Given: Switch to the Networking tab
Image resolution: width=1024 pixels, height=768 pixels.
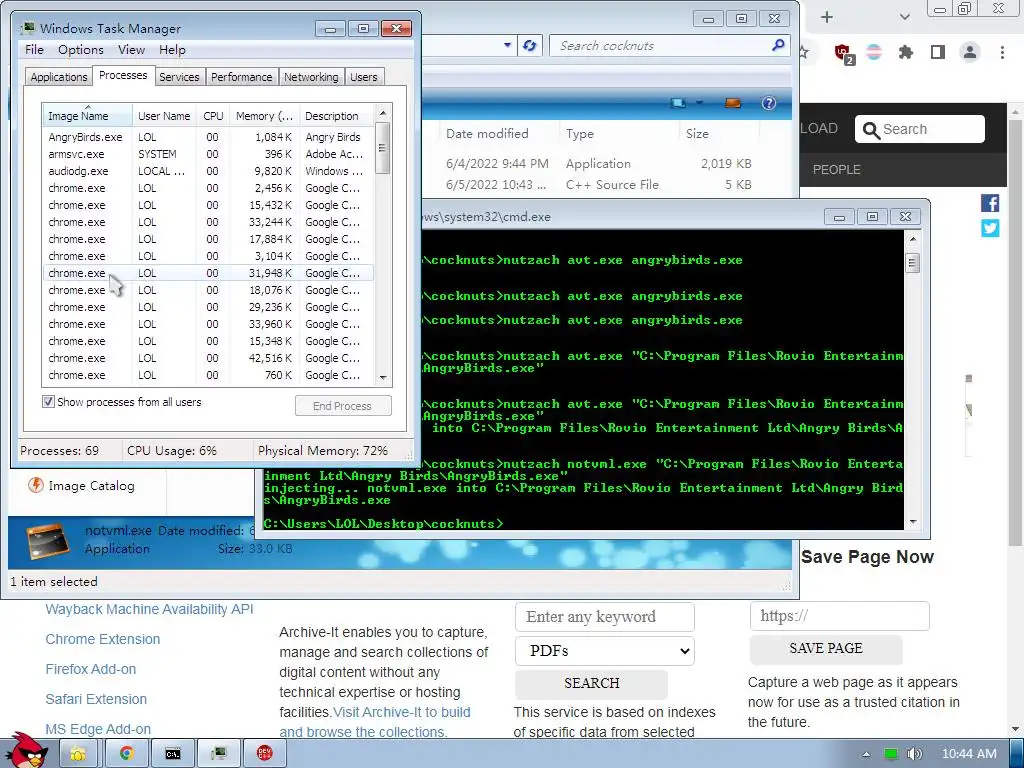Looking at the screenshot, I should pyautogui.click(x=312, y=77).
